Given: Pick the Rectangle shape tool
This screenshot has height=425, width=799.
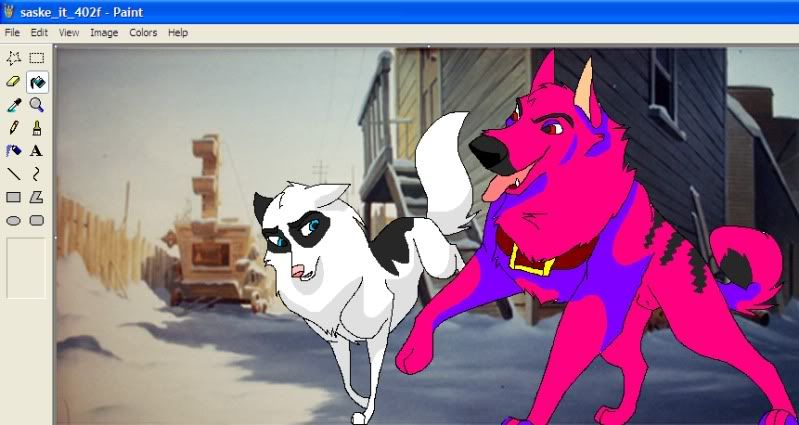Looking at the screenshot, I should tap(13, 197).
